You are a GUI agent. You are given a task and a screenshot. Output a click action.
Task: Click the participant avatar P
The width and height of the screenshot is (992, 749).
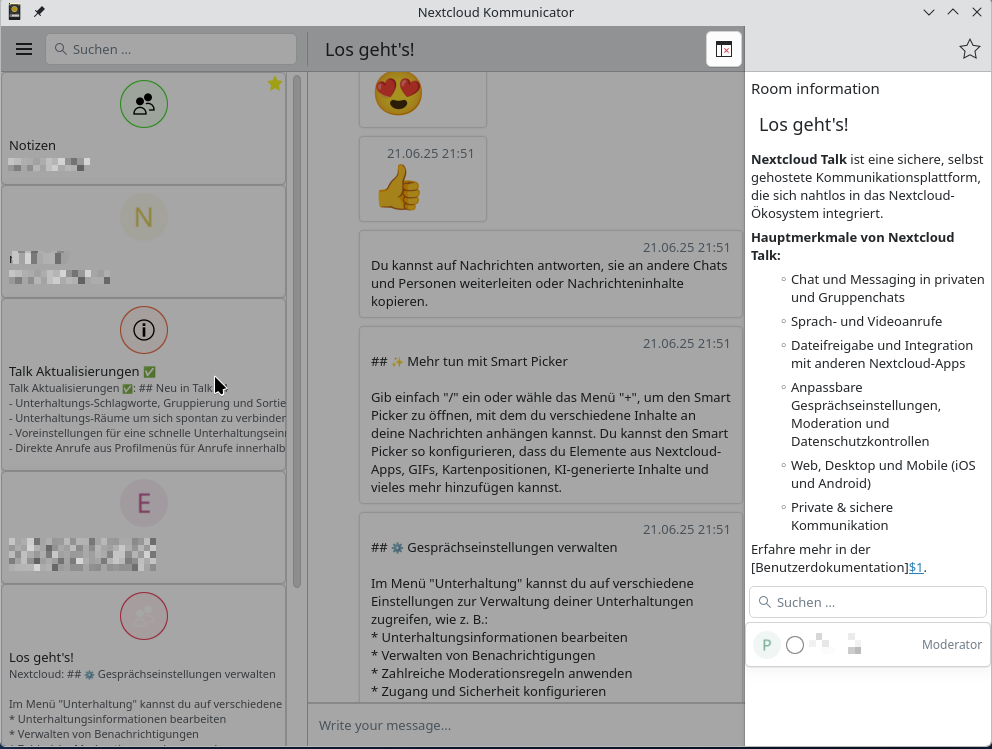coord(767,645)
